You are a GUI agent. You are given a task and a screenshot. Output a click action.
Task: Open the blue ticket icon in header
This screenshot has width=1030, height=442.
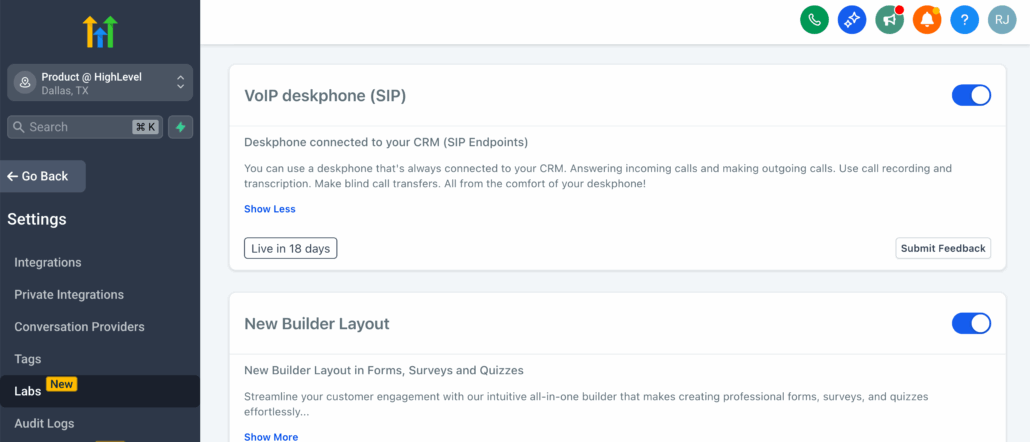tap(852, 19)
